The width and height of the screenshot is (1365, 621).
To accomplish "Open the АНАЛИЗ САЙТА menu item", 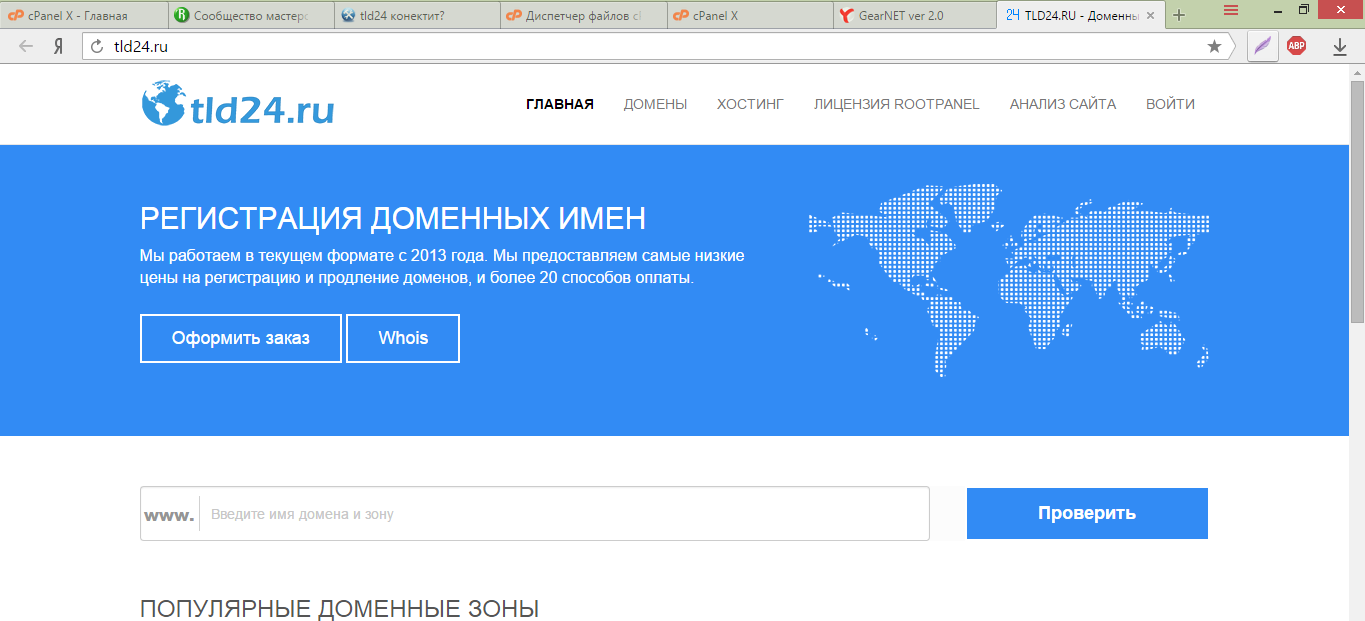I will pos(1062,104).
